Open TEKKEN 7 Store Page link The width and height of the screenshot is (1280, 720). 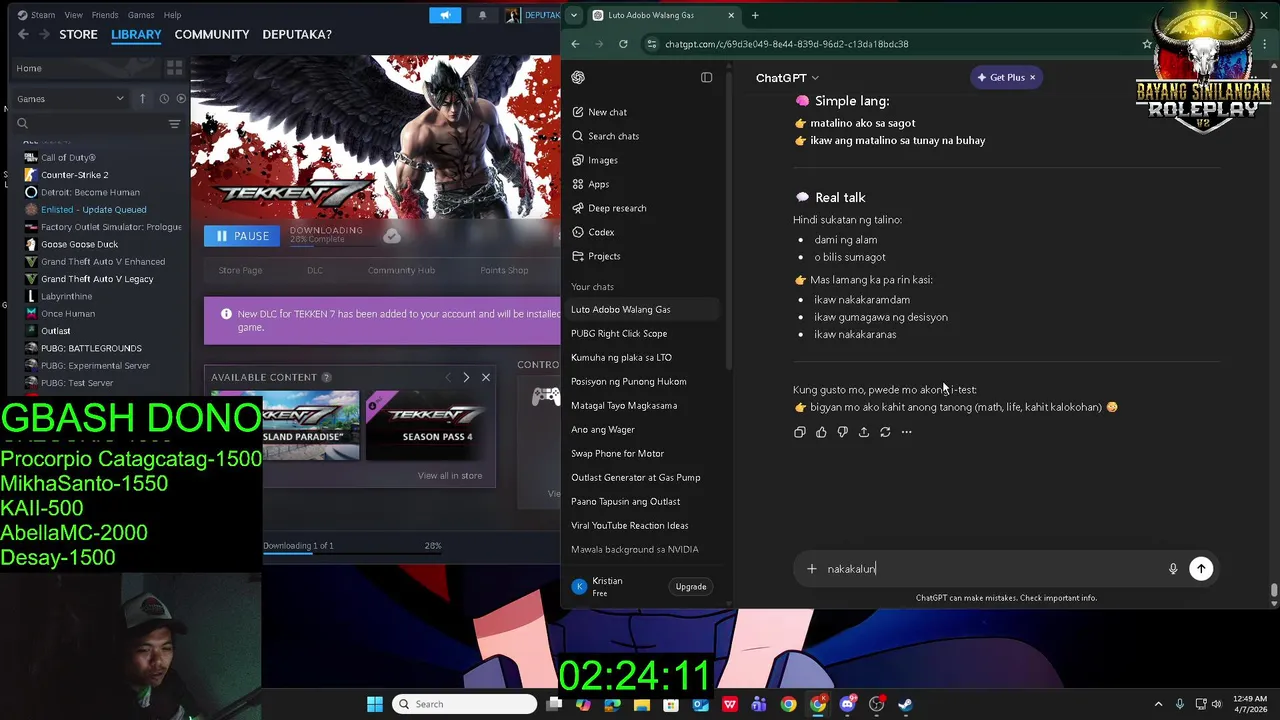point(240,270)
